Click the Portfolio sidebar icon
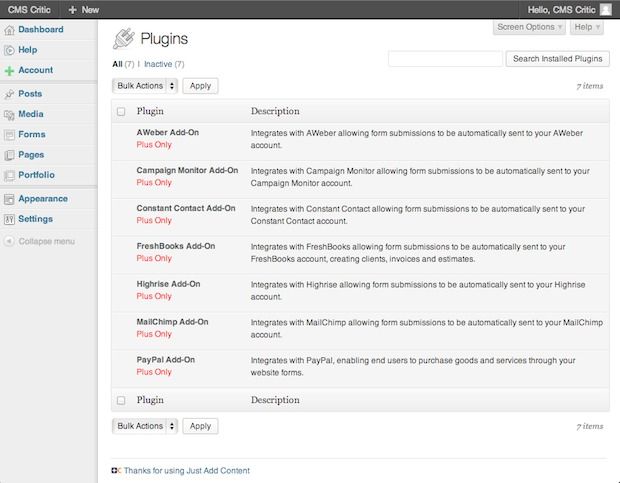Screen dimensions: 620x483 tap(9, 175)
